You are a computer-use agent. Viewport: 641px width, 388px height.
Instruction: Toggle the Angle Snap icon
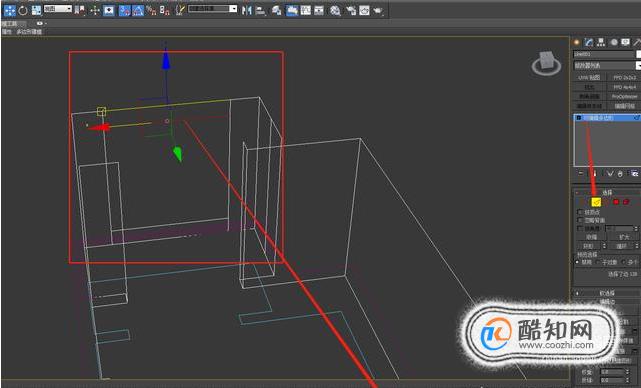pos(138,10)
